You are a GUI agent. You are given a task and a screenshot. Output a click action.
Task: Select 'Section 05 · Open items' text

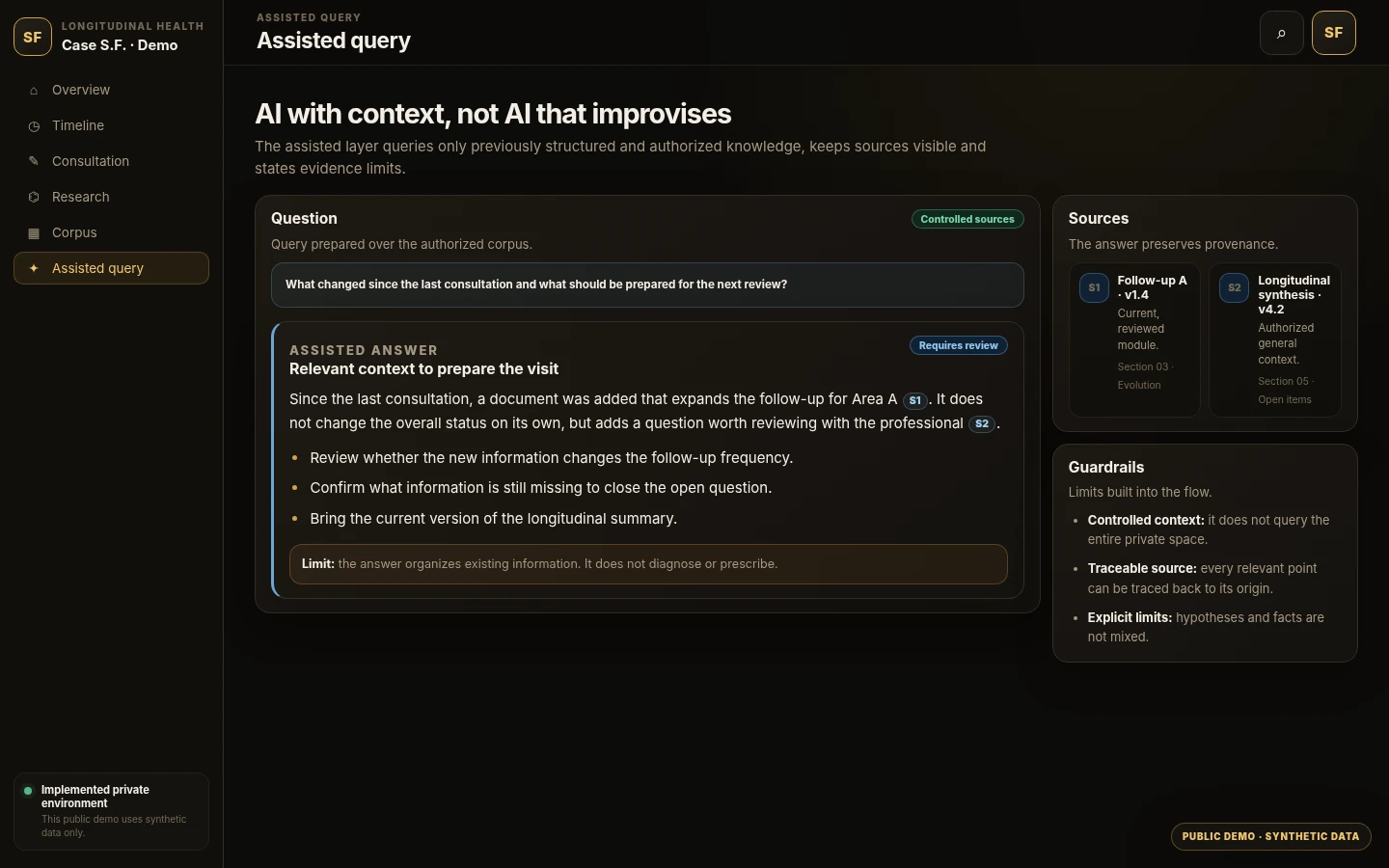coord(1286,391)
